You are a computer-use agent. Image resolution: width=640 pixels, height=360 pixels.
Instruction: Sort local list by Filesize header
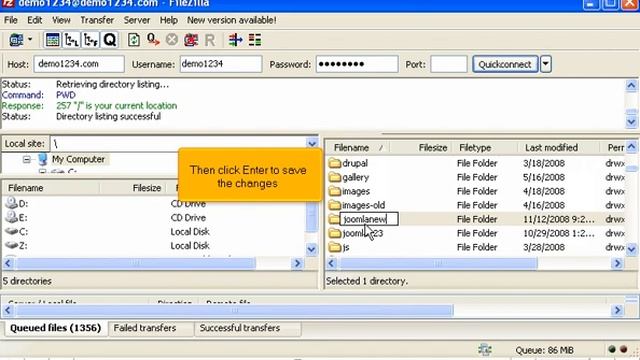click(x=132, y=188)
